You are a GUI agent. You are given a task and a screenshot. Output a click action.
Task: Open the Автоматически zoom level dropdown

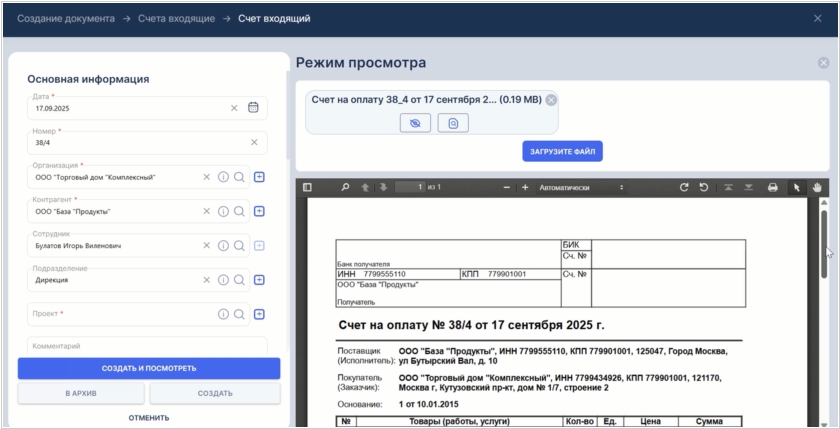click(582, 187)
